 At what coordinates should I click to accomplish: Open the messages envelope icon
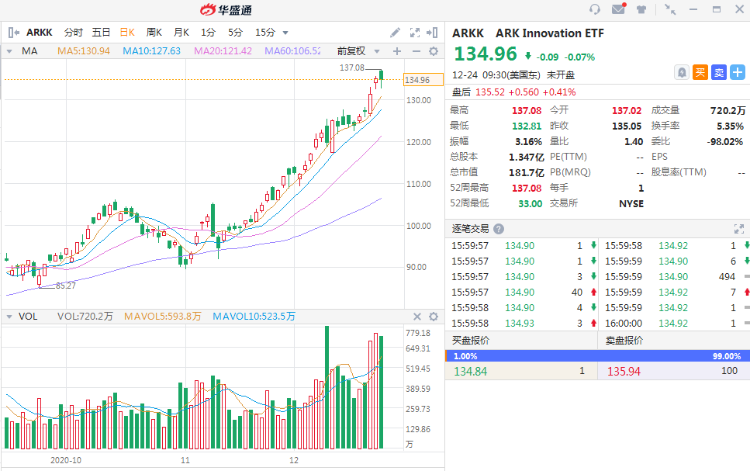coord(619,9)
